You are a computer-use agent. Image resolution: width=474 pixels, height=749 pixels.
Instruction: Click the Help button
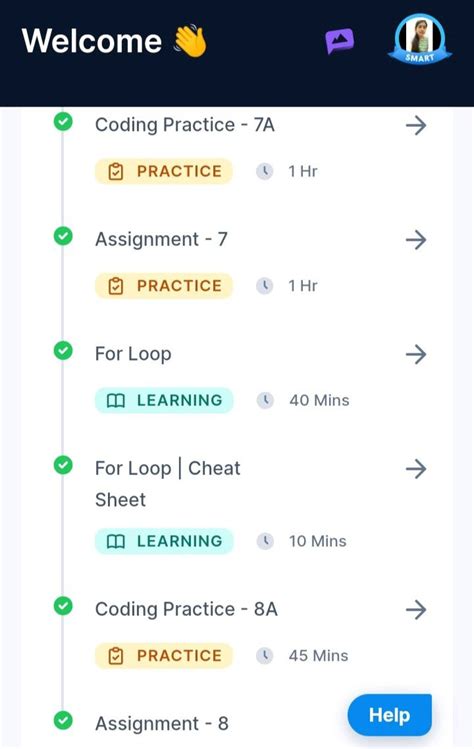pyautogui.click(x=389, y=715)
